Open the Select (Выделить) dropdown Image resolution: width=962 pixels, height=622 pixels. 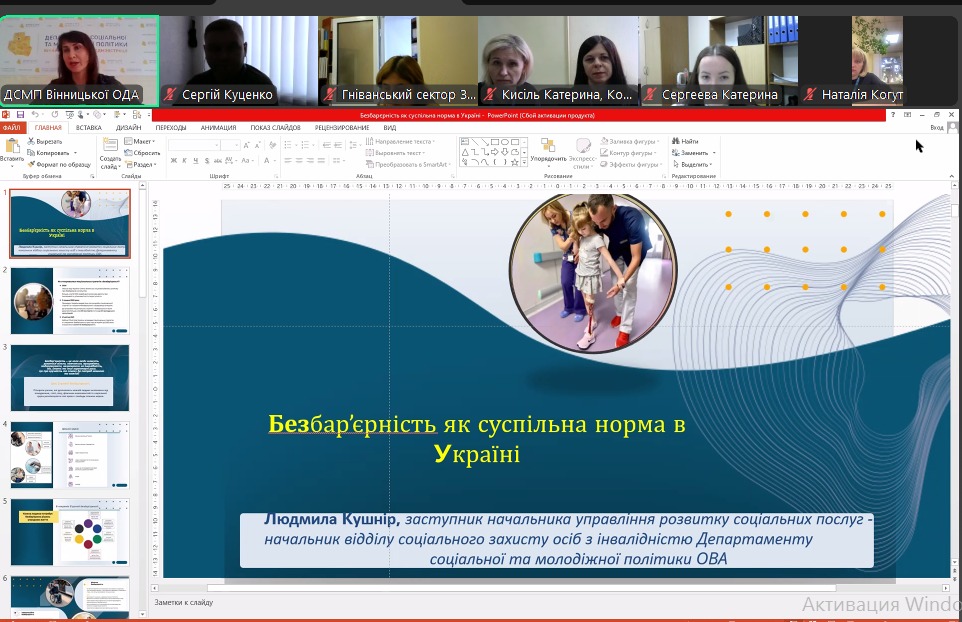pyautogui.click(x=694, y=164)
